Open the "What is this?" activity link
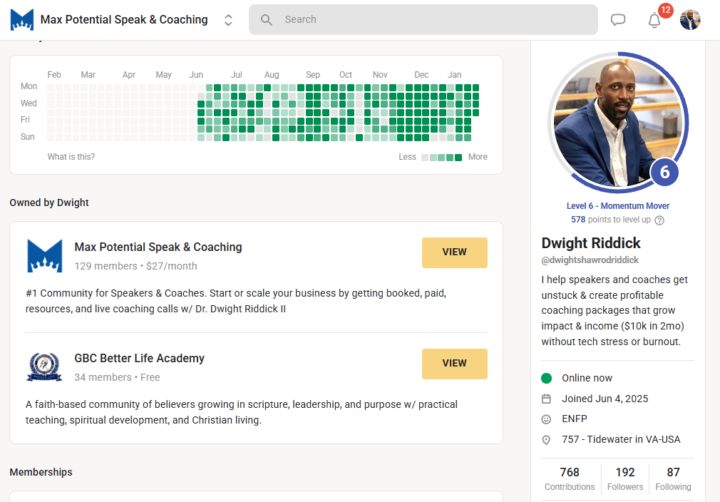Image resolution: width=720 pixels, height=502 pixels. point(71,157)
